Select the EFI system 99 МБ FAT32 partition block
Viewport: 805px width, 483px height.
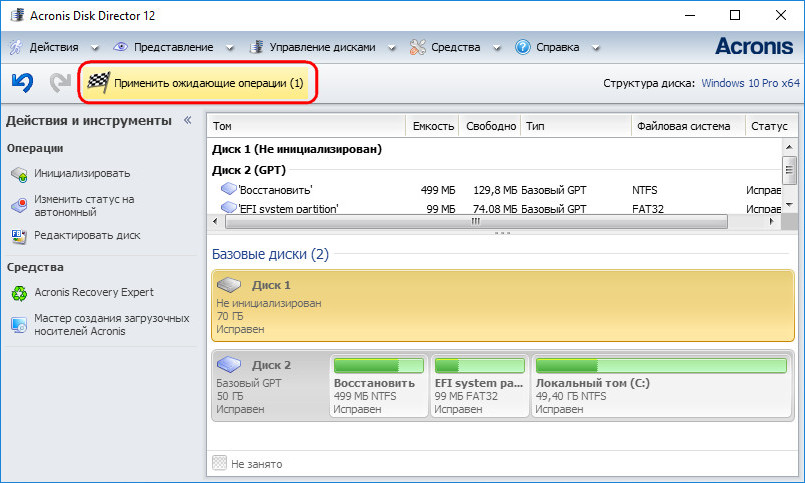pos(480,387)
